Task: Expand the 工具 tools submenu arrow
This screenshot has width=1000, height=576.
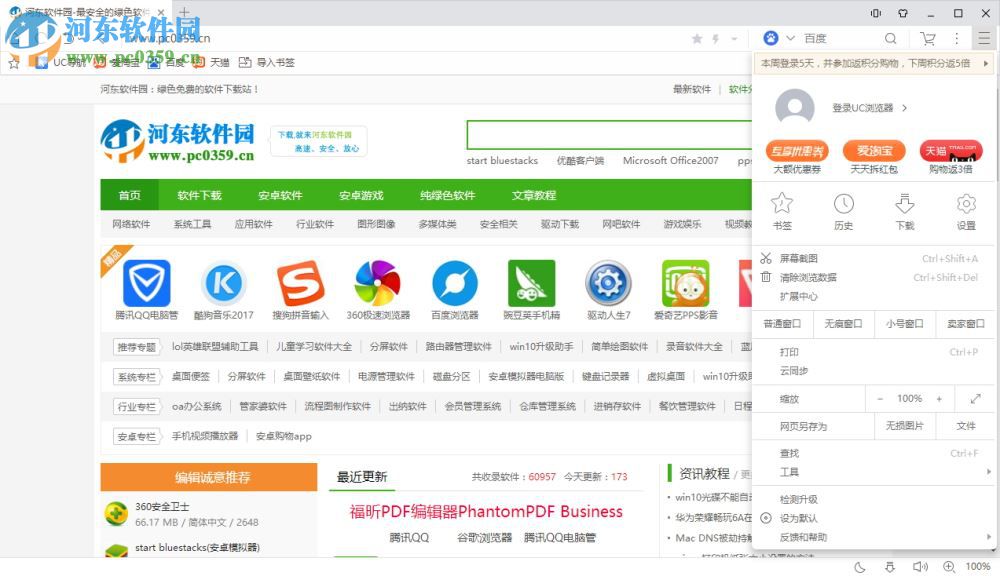Action: click(988, 470)
